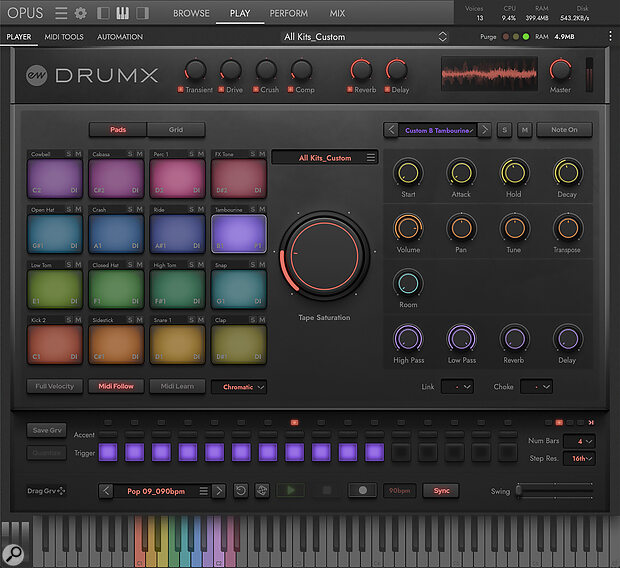Image resolution: width=620 pixels, height=568 pixels.
Task: Start groove playback with the play button
Action: (x=291, y=490)
